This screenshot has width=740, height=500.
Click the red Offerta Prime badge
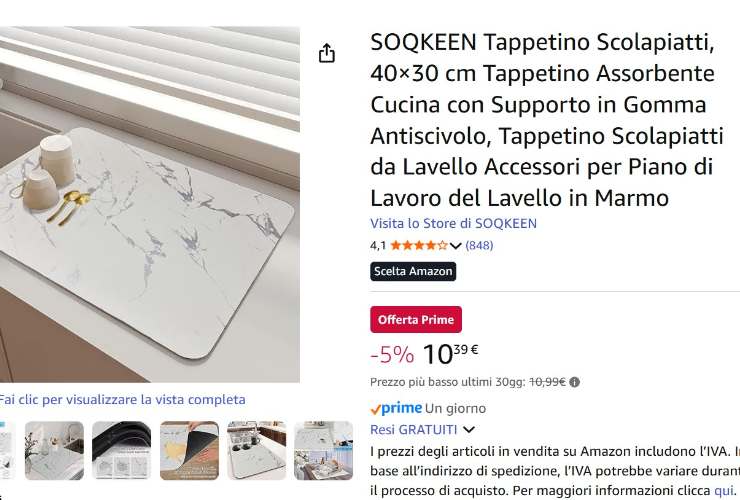(416, 320)
